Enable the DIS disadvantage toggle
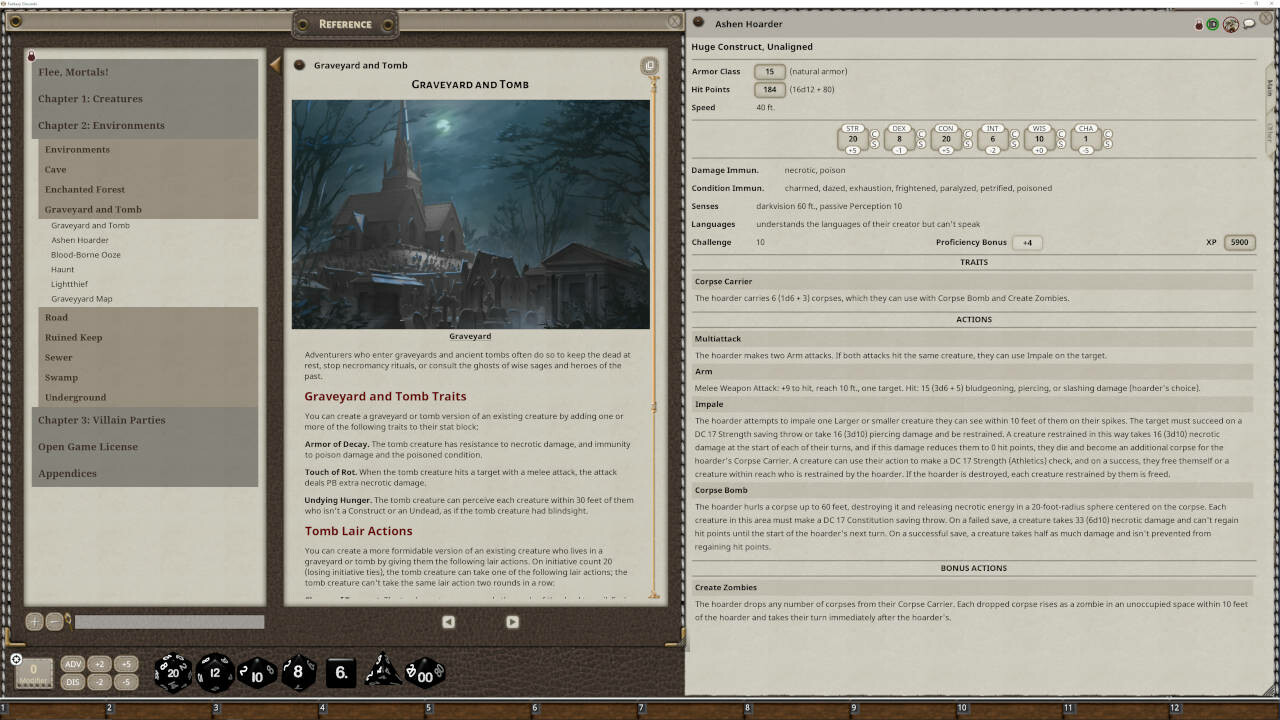 tap(73, 682)
